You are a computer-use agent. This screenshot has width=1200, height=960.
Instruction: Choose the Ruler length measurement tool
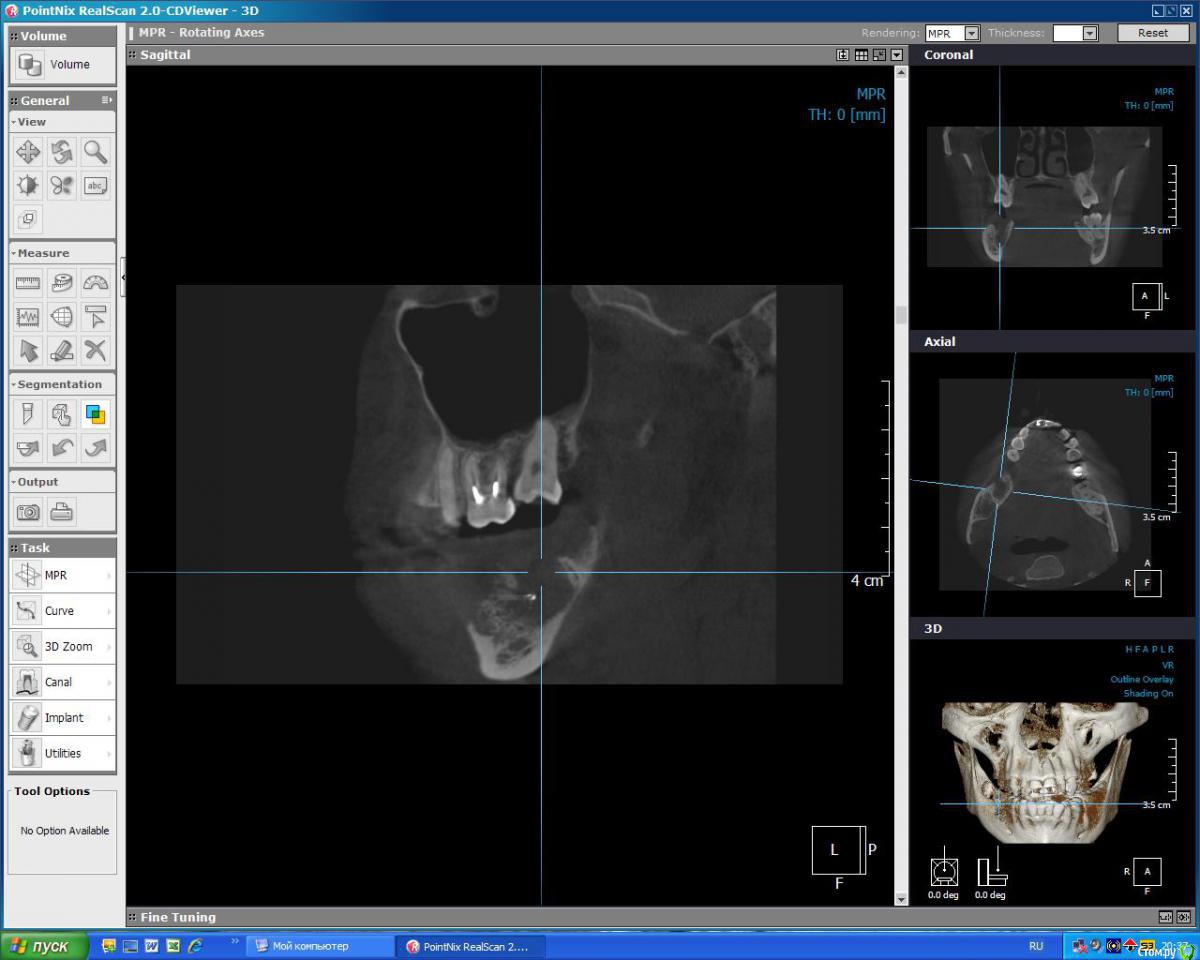pos(28,283)
